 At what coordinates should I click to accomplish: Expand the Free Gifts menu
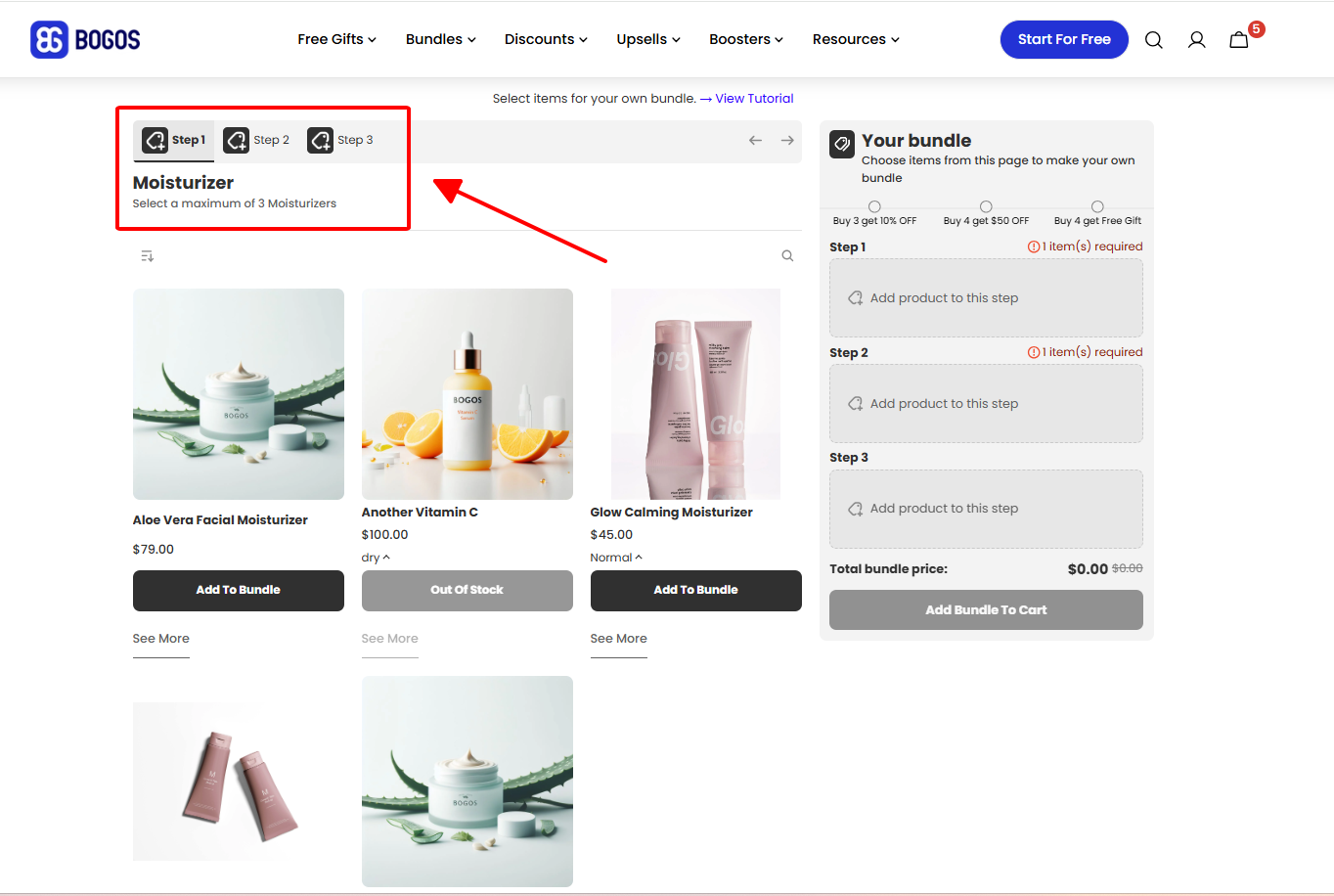(x=336, y=40)
